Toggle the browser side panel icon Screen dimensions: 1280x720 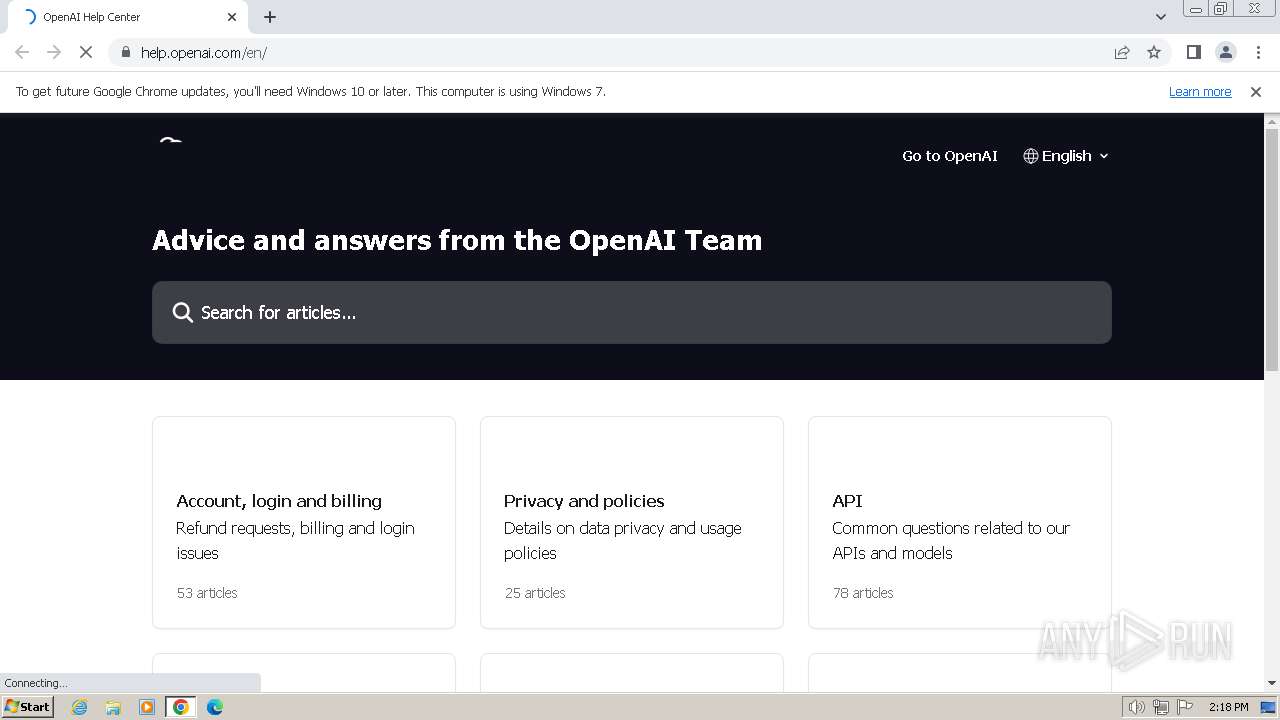pos(1193,52)
